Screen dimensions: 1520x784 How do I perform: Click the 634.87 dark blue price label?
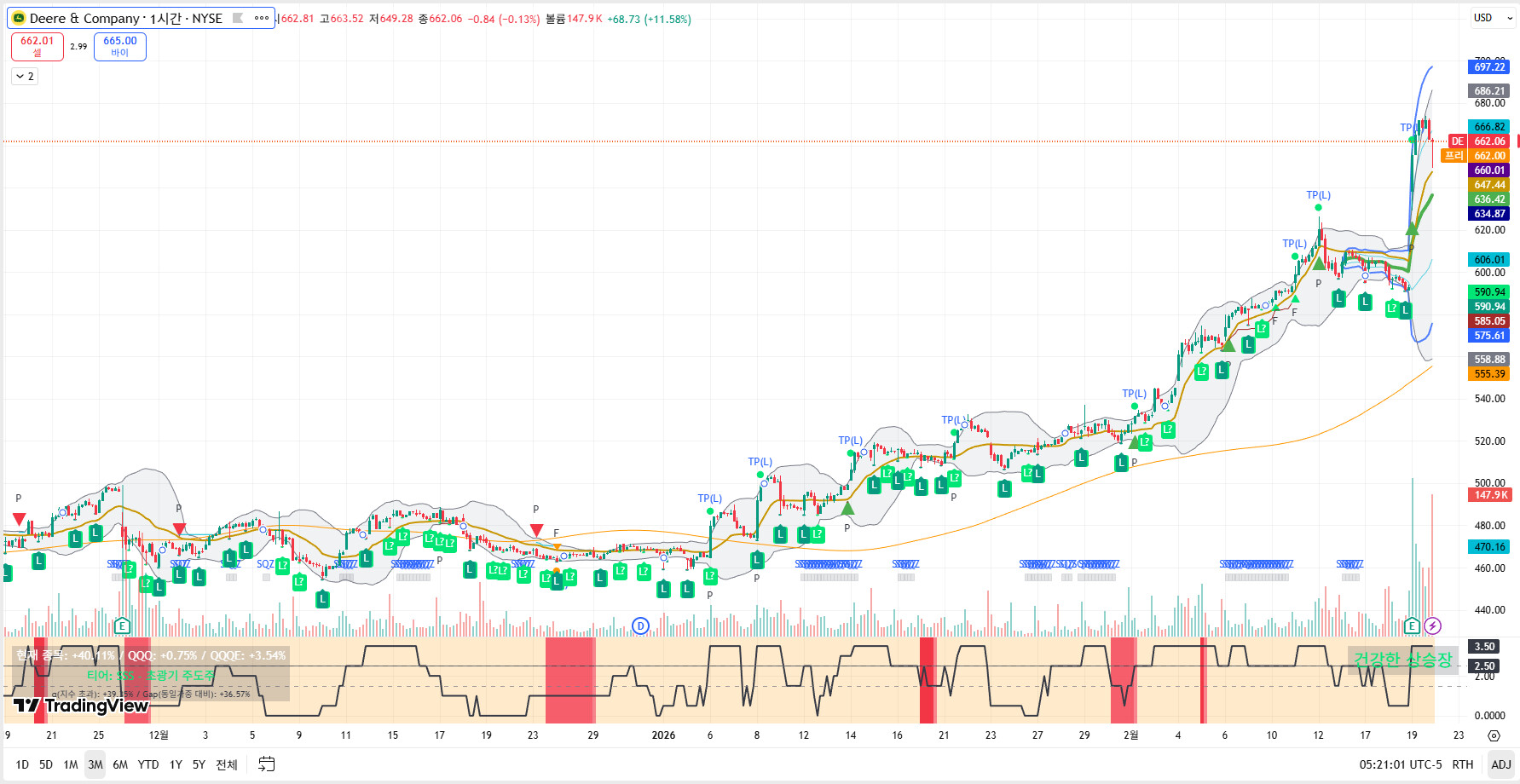pyautogui.click(x=1489, y=214)
